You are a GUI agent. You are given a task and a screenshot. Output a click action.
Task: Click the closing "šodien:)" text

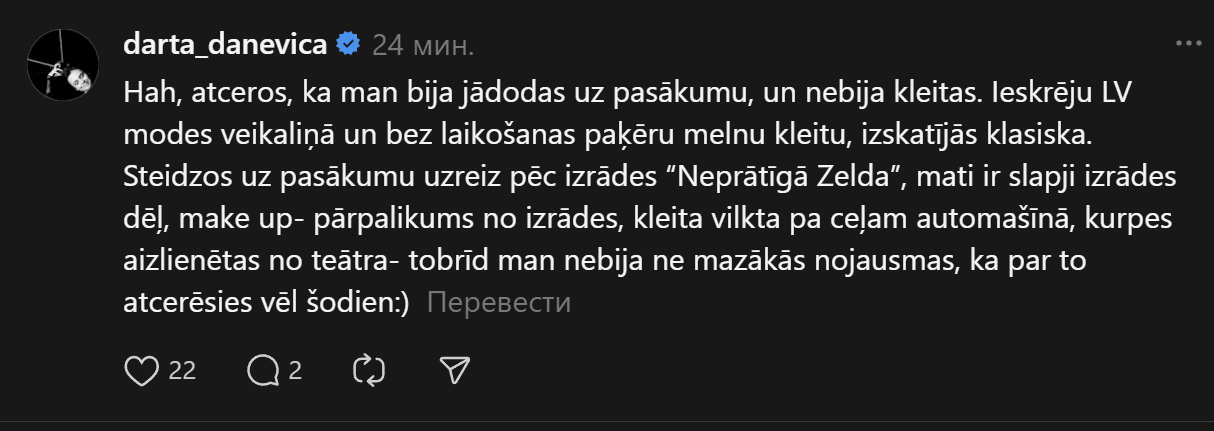pyautogui.click(x=362, y=302)
